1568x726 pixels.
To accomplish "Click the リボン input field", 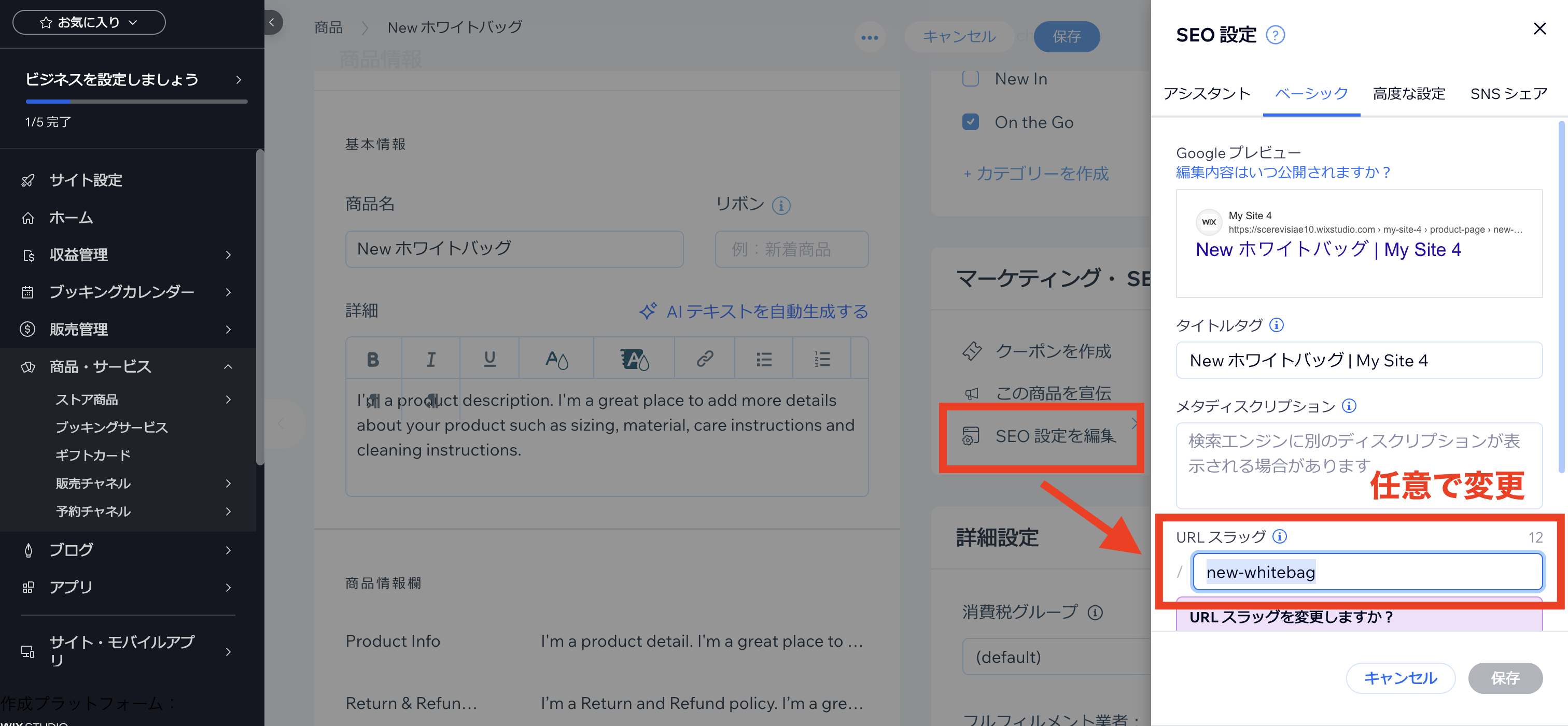I will (x=791, y=249).
